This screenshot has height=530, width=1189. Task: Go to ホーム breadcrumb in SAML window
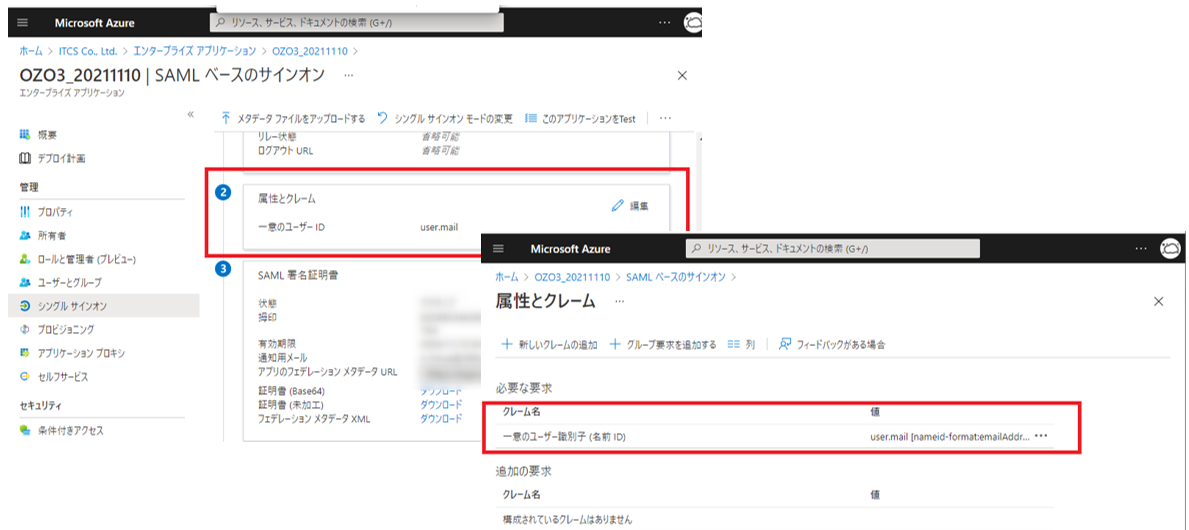click(x=30, y=52)
